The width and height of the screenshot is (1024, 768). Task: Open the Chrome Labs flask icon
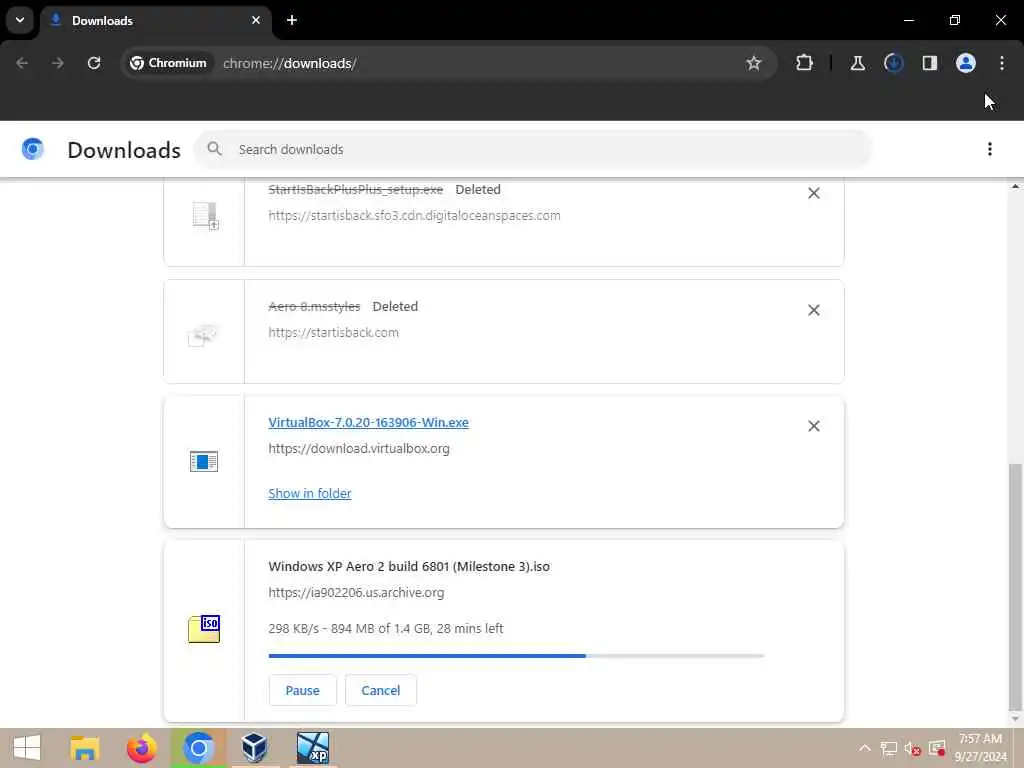pos(857,63)
